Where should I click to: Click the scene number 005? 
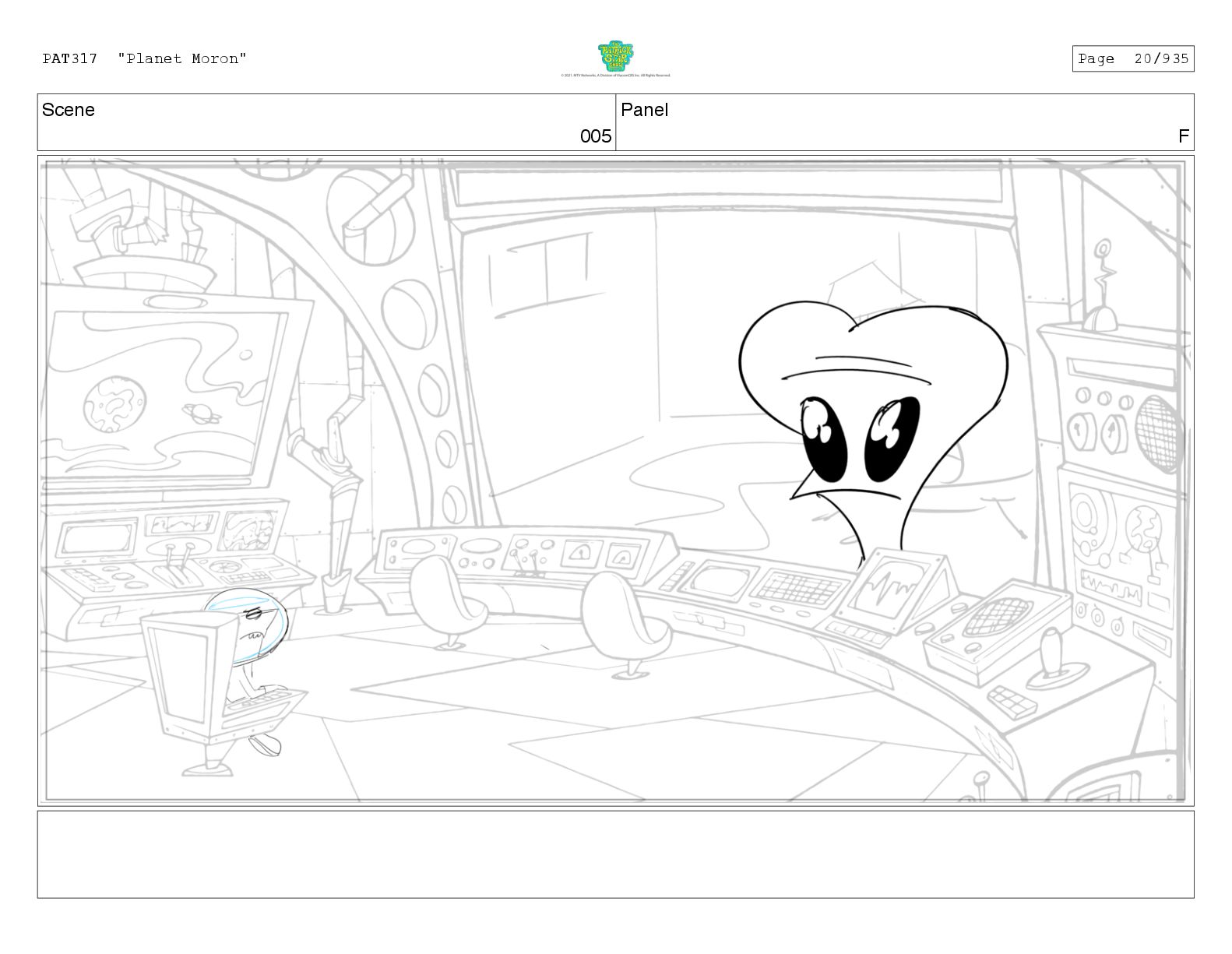click(x=596, y=136)
